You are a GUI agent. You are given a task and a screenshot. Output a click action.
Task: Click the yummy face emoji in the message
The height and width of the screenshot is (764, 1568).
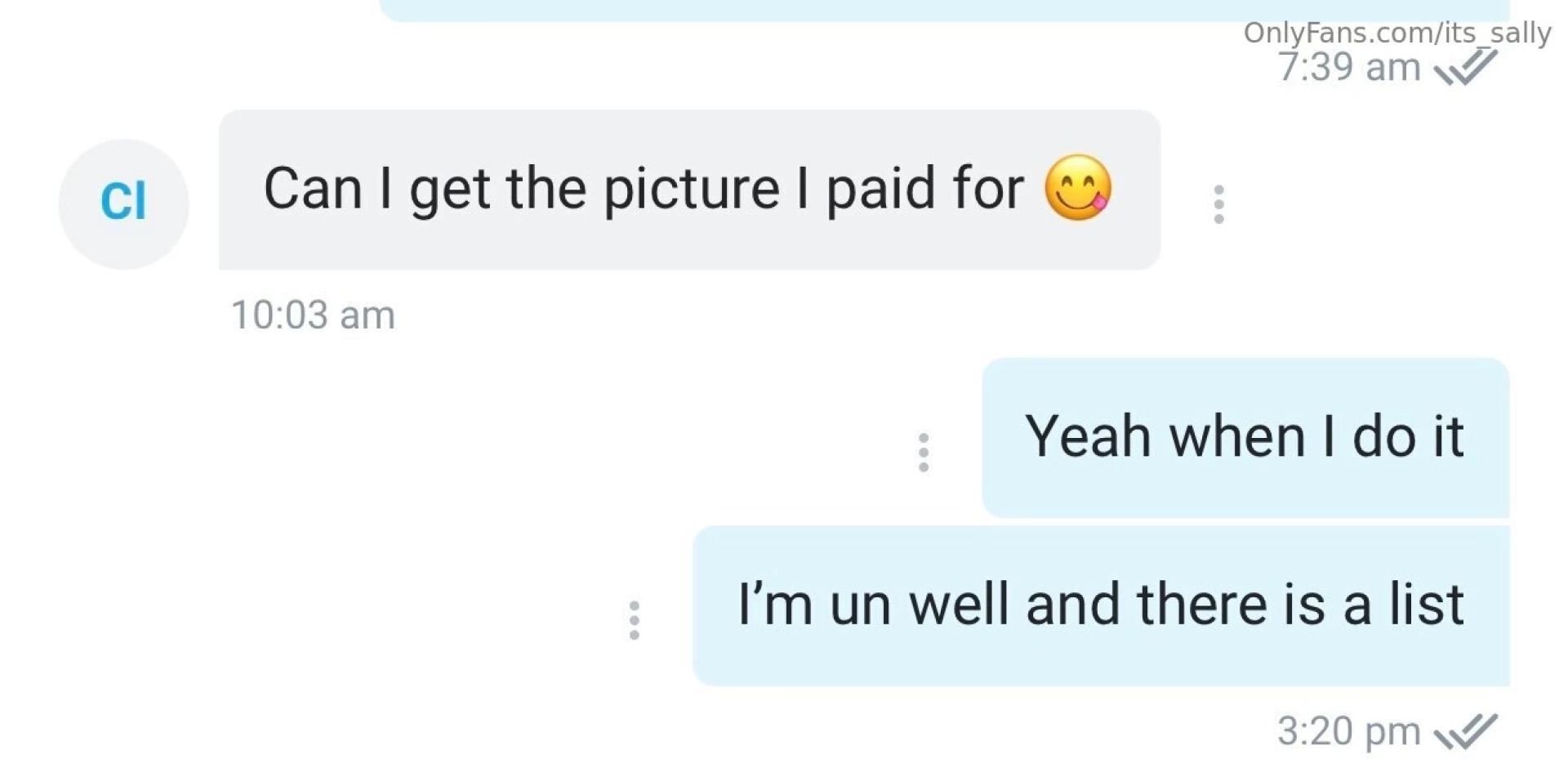pyautogui.click(x=1078, y=188)
